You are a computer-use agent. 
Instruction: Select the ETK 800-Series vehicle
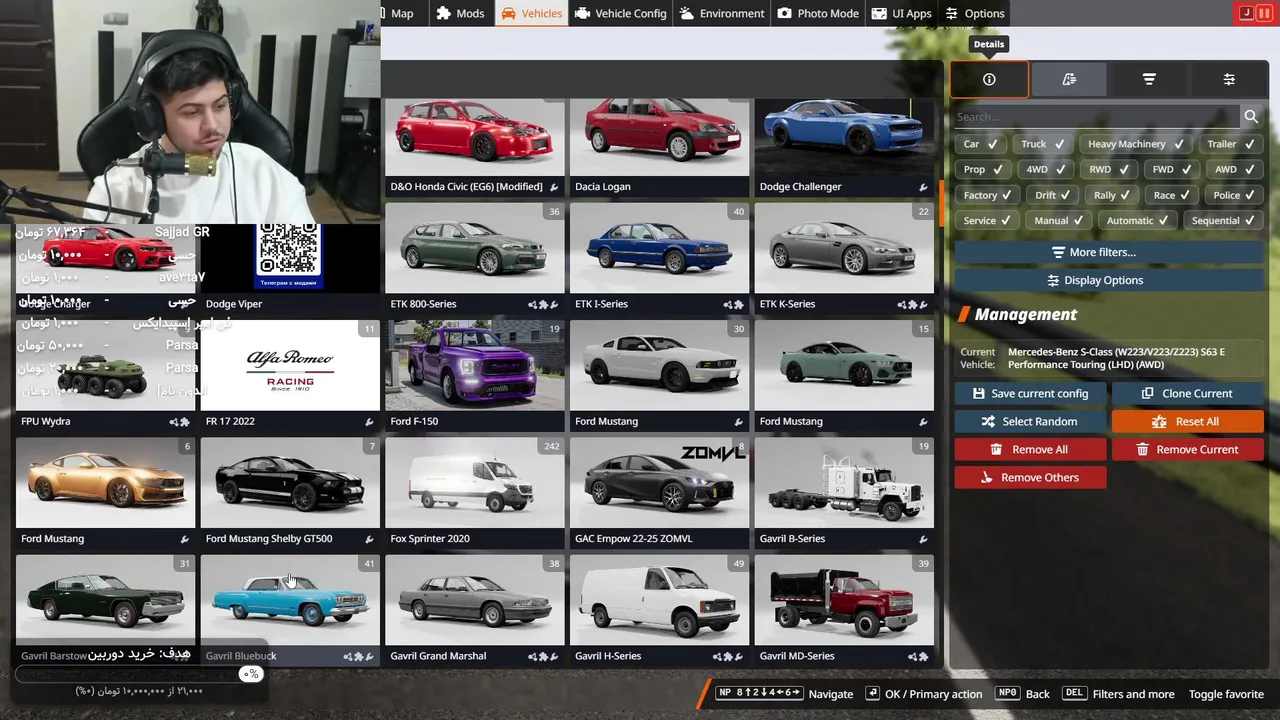474,258
